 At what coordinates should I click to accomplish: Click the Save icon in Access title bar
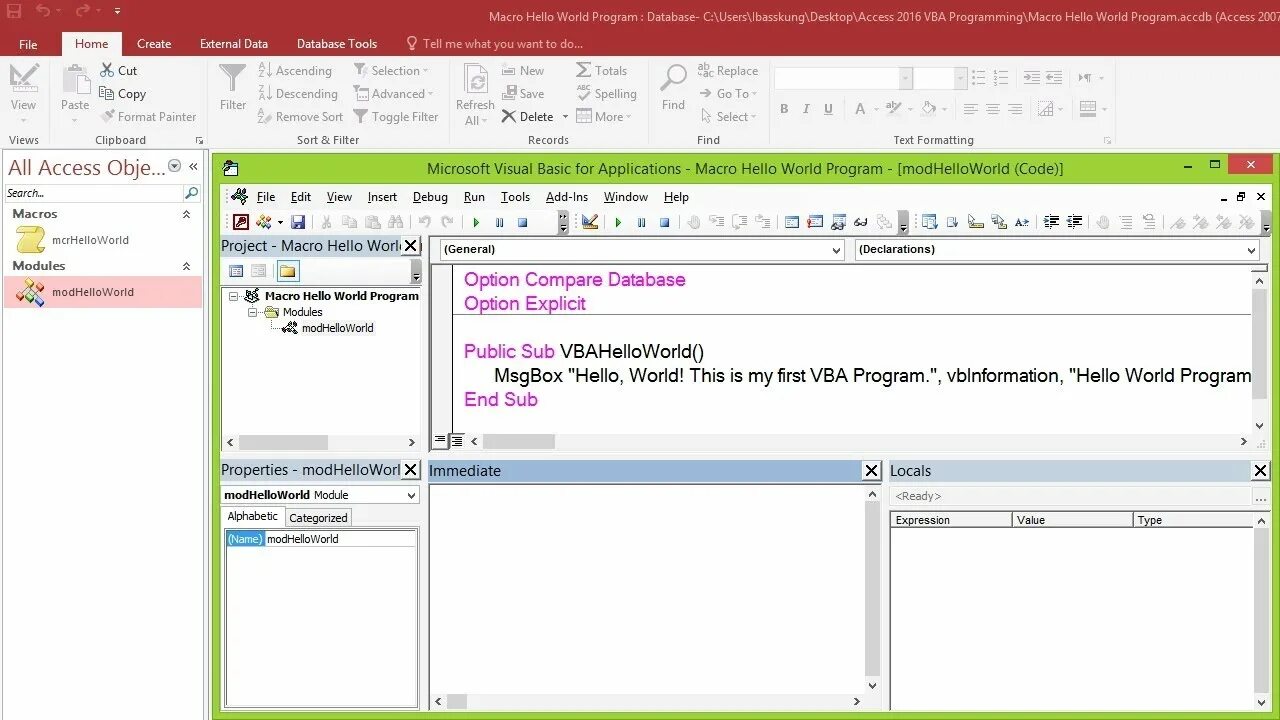pyautogui.click(x=14, y=11)
